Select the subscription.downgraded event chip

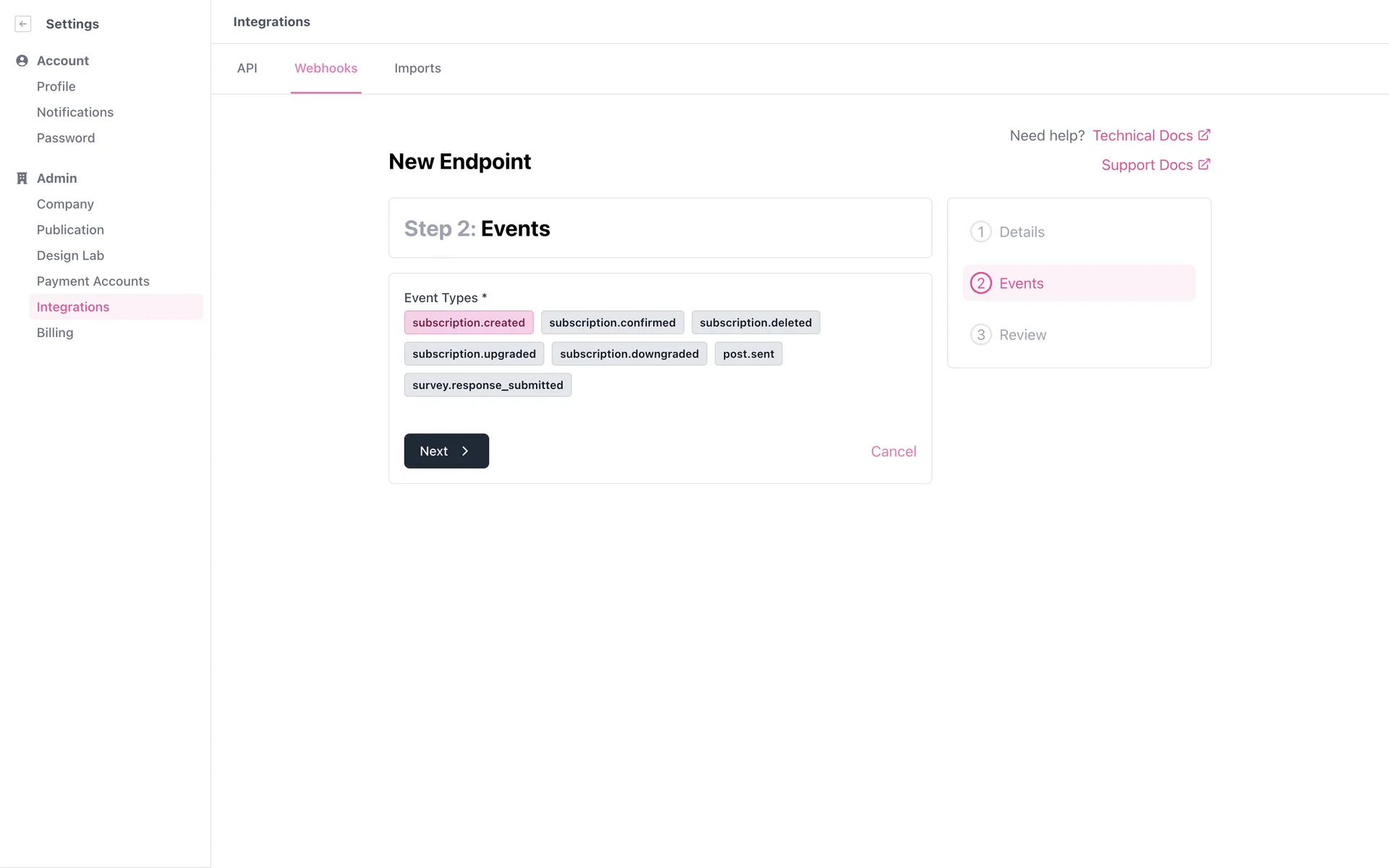point(629,354)
